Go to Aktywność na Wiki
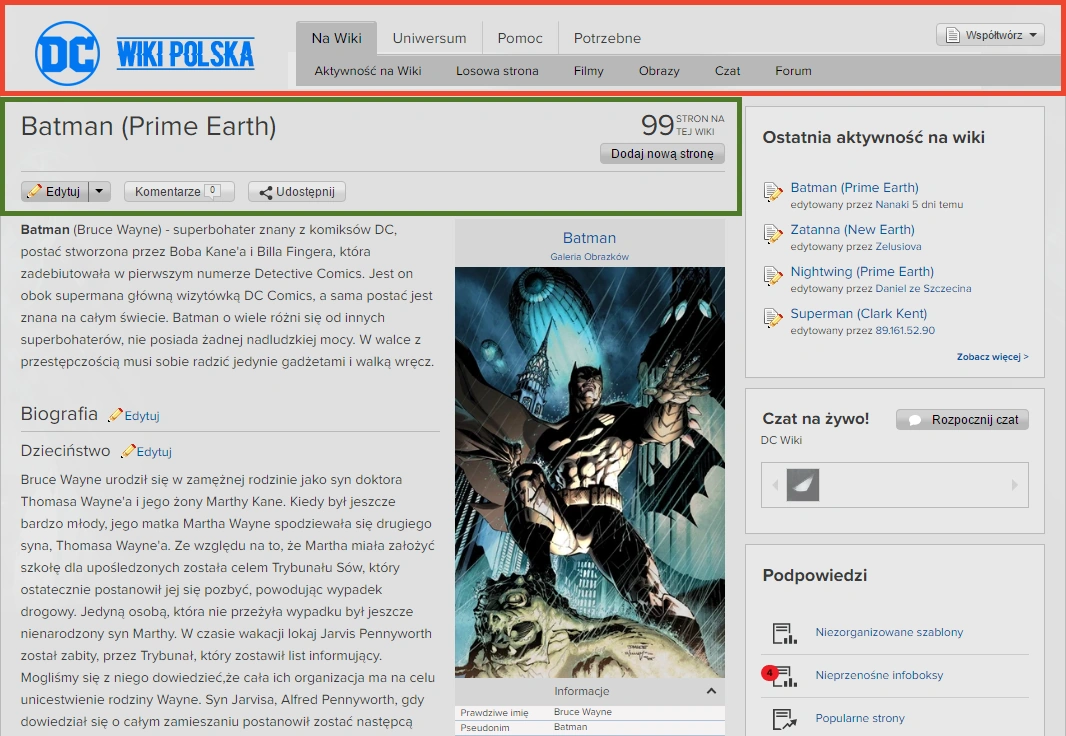 click(368, 71)
